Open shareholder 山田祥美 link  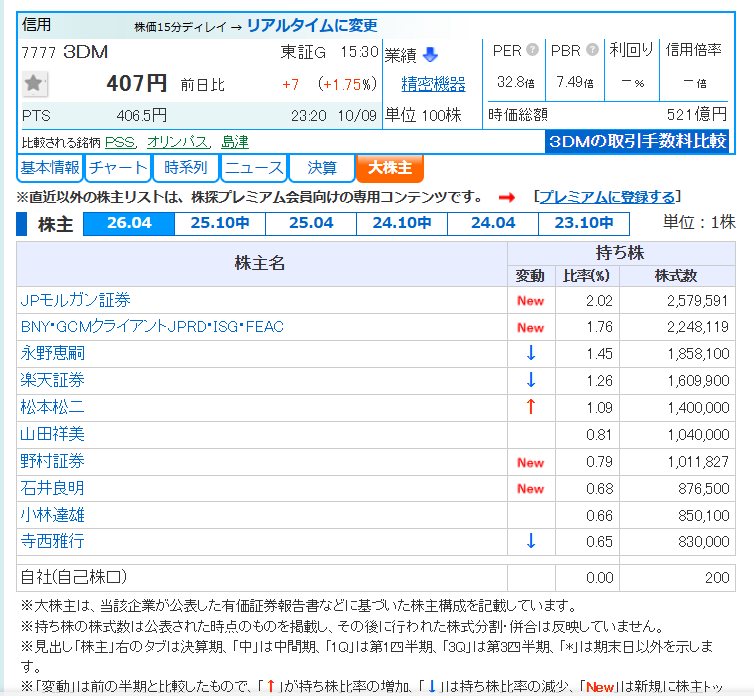(52, 434)
